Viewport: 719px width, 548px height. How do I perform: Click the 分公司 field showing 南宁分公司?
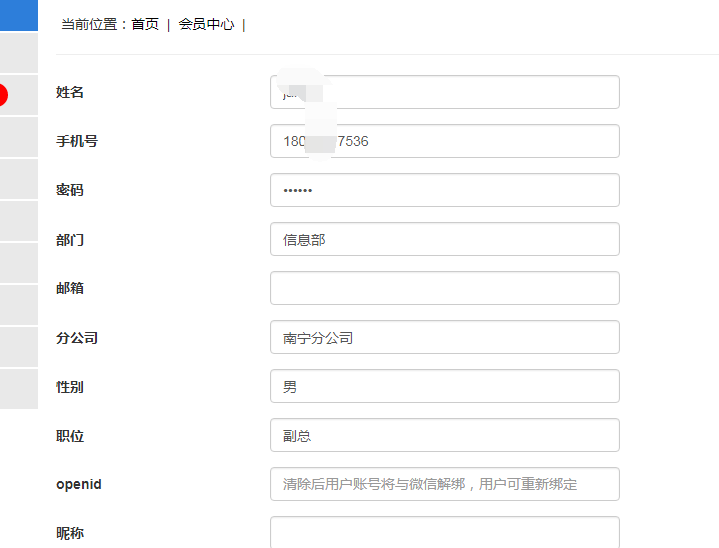coord(445,338)
